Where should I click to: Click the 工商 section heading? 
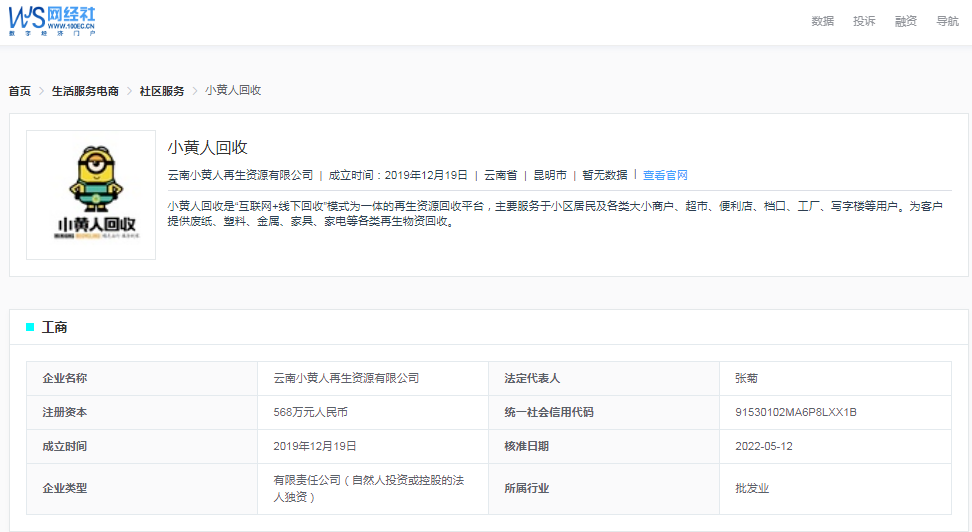click(x=54, y=327)
